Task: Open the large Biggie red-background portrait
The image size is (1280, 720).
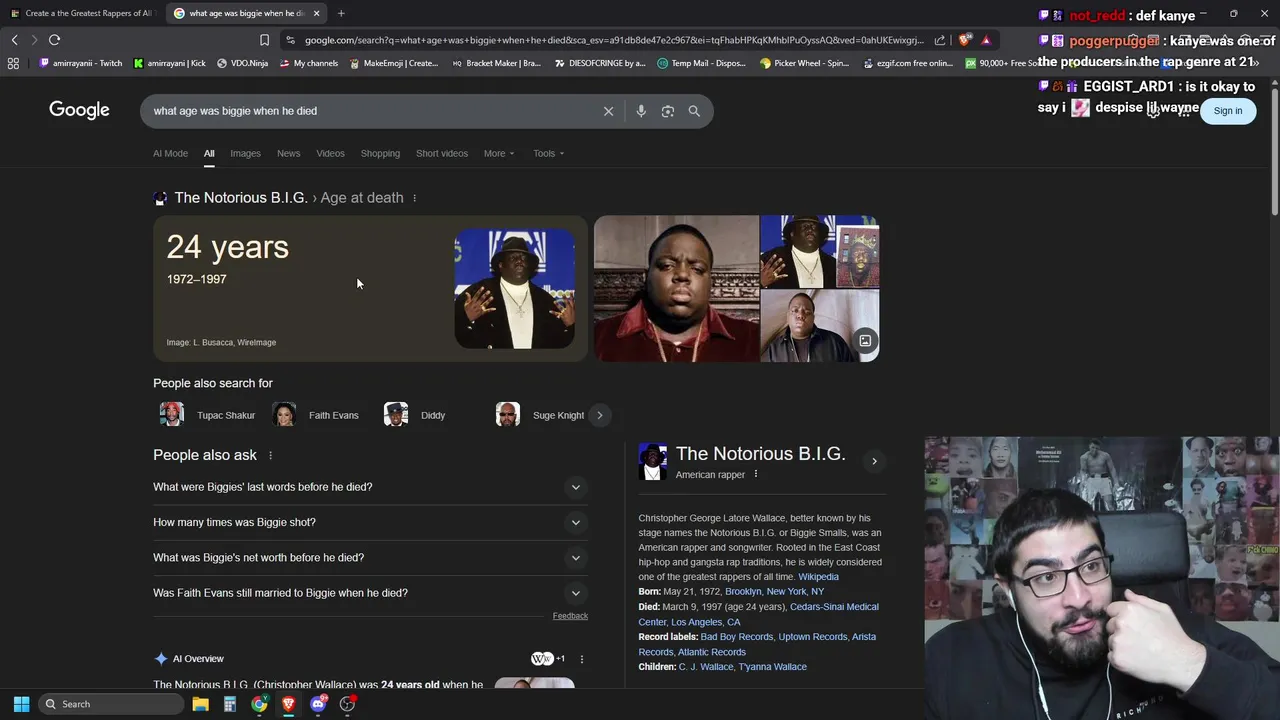Action: pyautogui.click(x=676, y=288)
